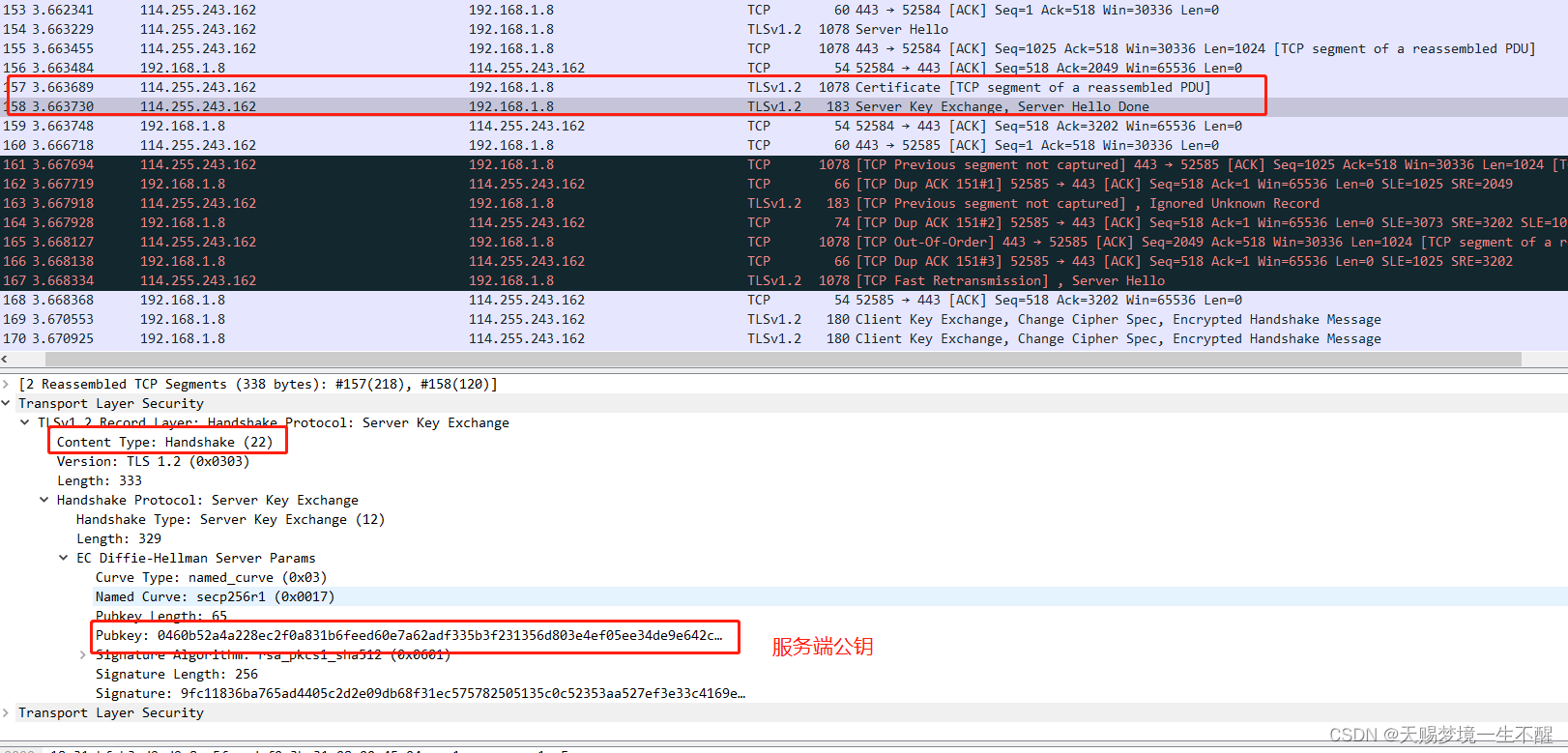Collapse the first Transport Layer Security node

click(x=6, y=403)
